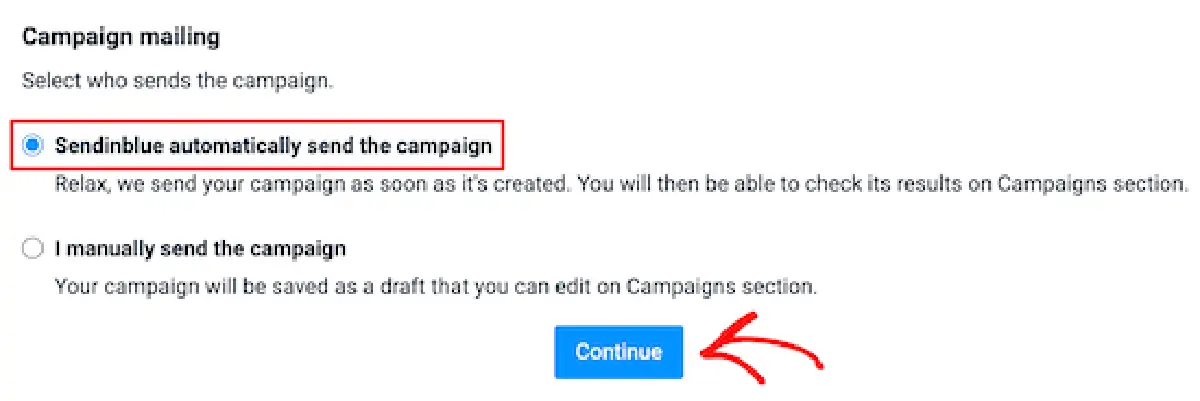Click the Campaign mailing heading
Viewport: 1200px width, 401px height.
tap(121, 38)
